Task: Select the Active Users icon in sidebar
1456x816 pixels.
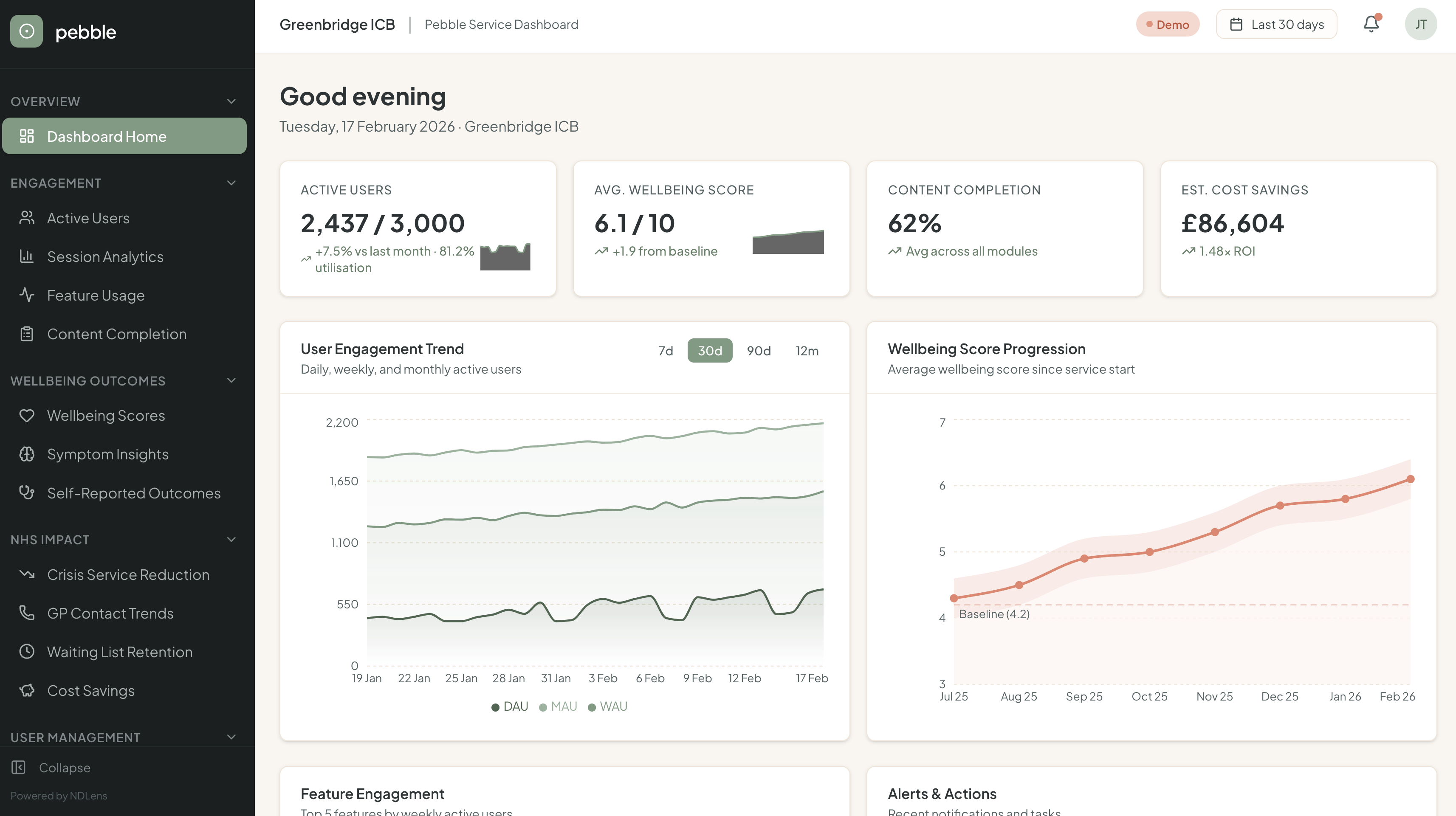Action: (27, 217)
